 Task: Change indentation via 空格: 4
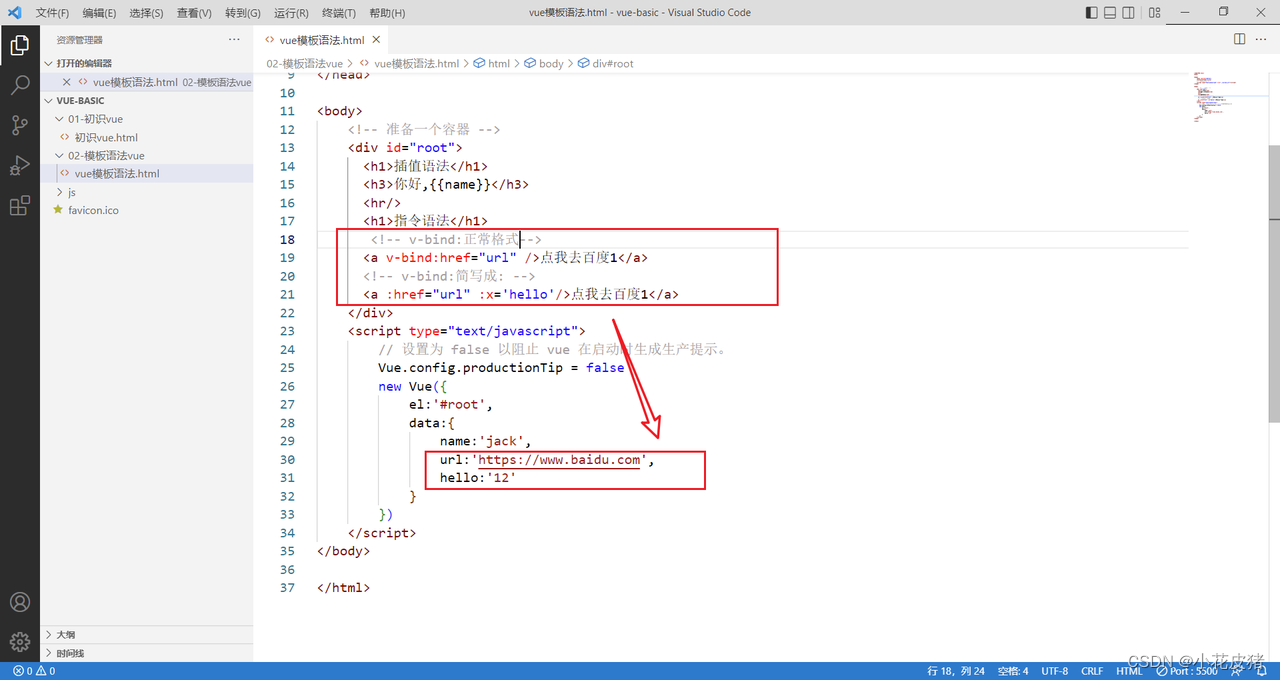coord(1012,671)
